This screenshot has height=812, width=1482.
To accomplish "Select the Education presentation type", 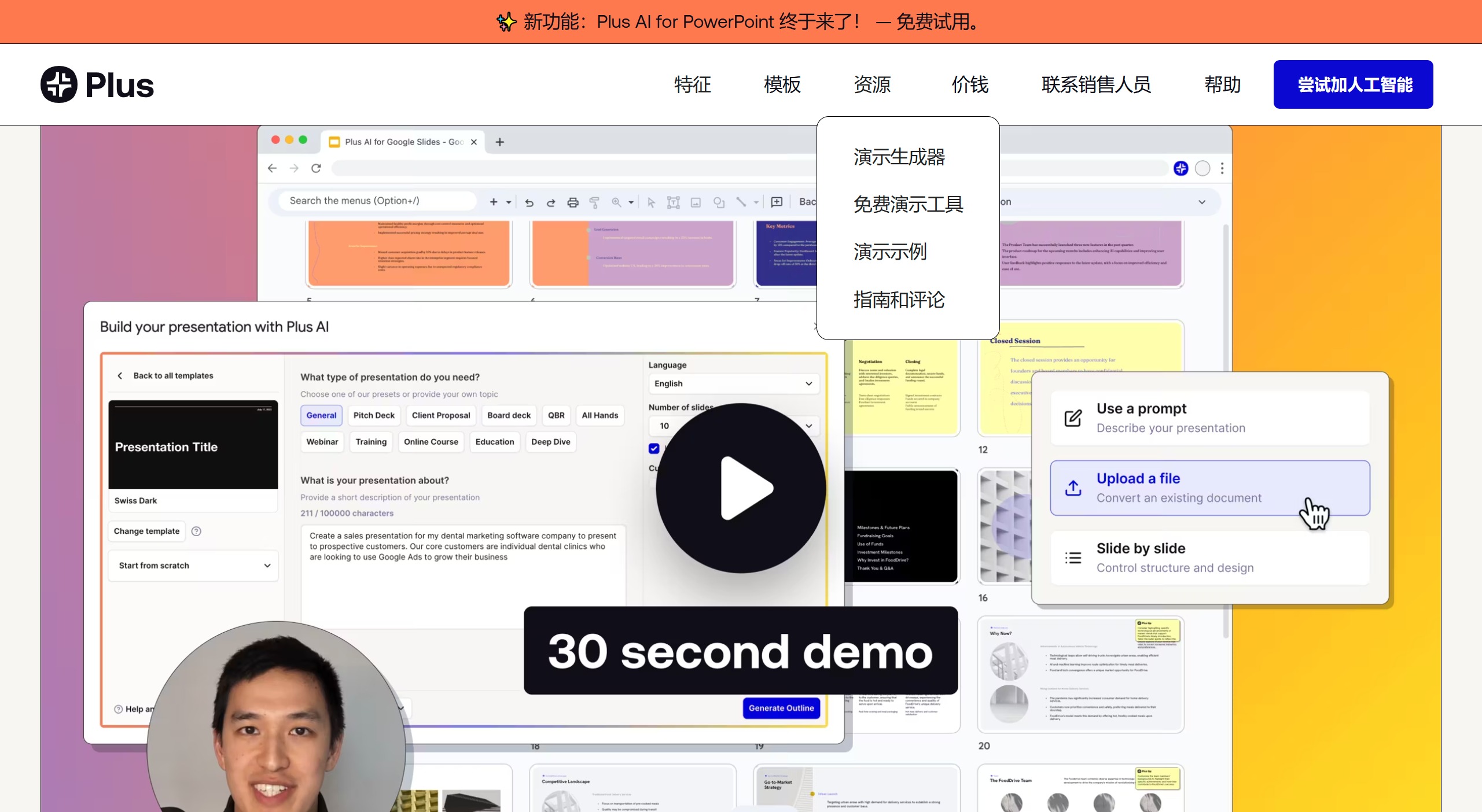I will point(495,442).
